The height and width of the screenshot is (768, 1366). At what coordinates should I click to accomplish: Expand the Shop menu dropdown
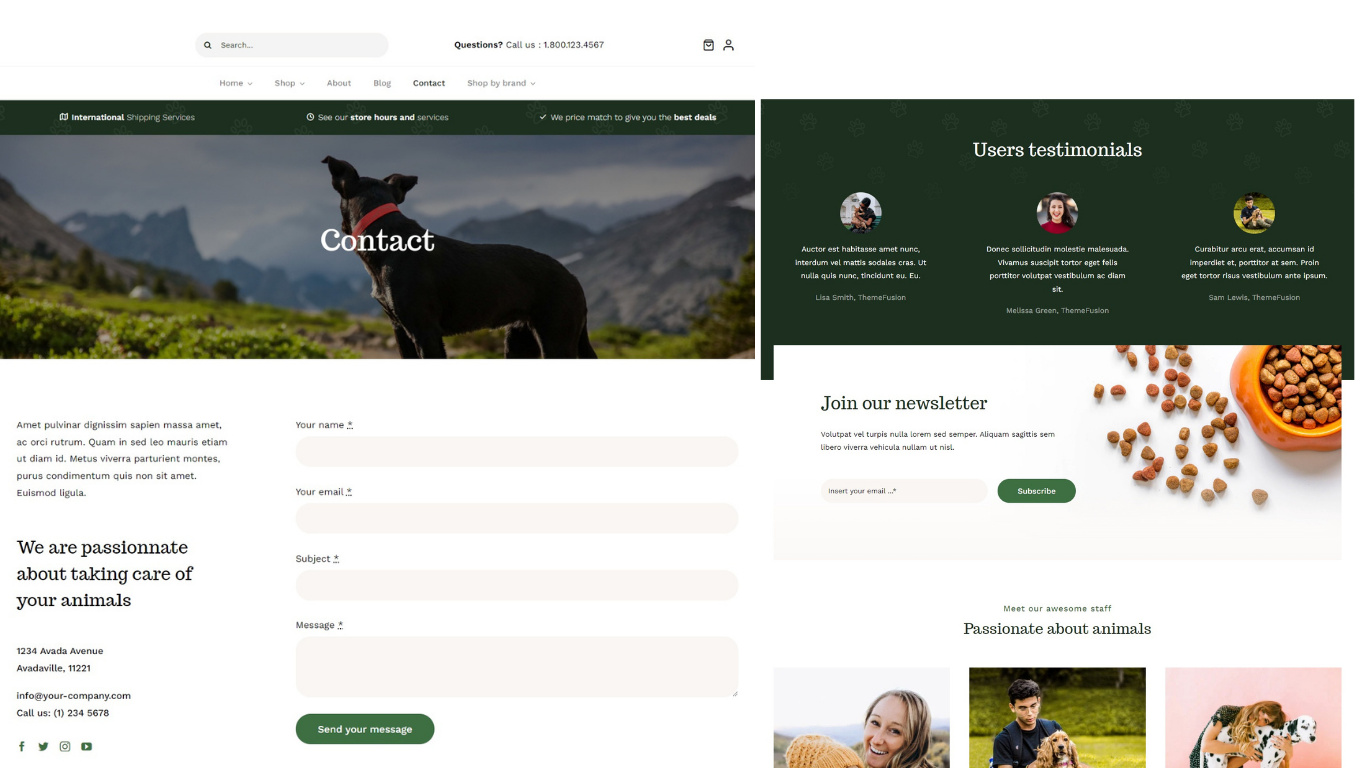tap(290, 83)
